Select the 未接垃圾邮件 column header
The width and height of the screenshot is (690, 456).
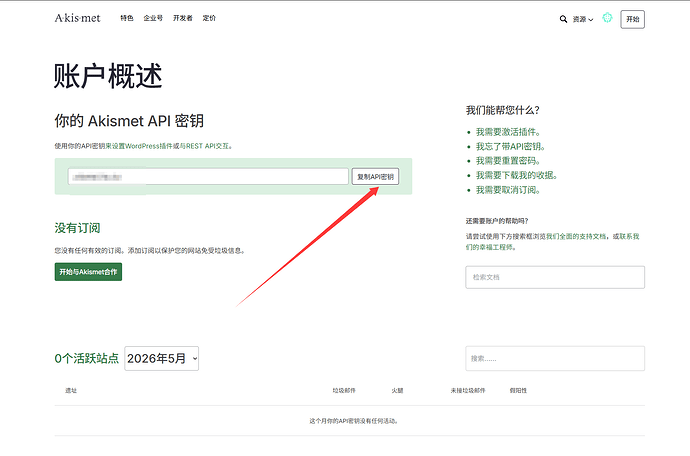468,390
